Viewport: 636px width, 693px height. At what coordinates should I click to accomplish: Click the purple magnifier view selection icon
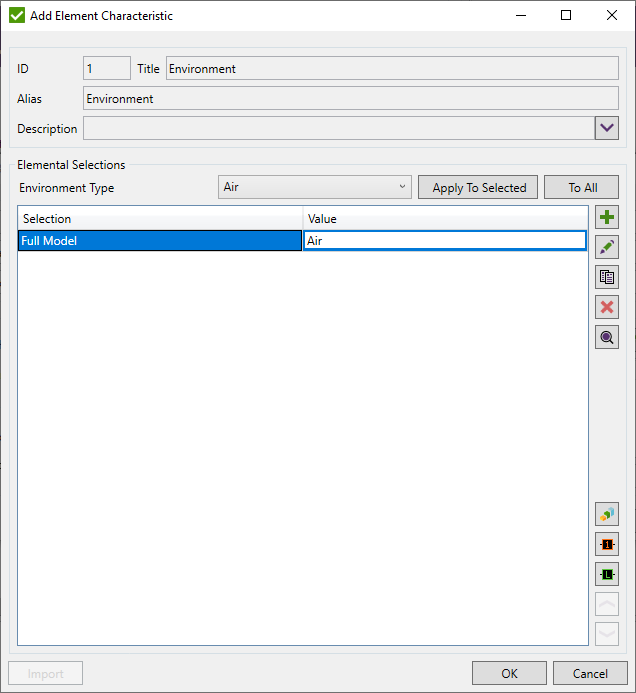tap(606, 338)
